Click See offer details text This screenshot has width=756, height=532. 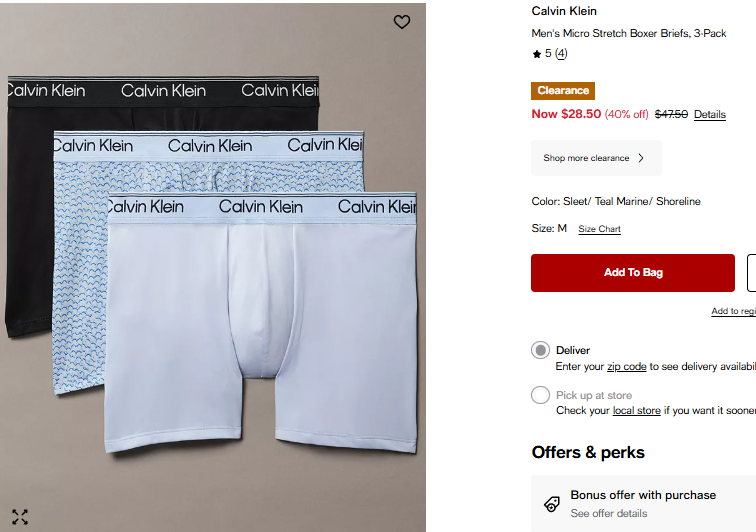click(x=608, y=513)
